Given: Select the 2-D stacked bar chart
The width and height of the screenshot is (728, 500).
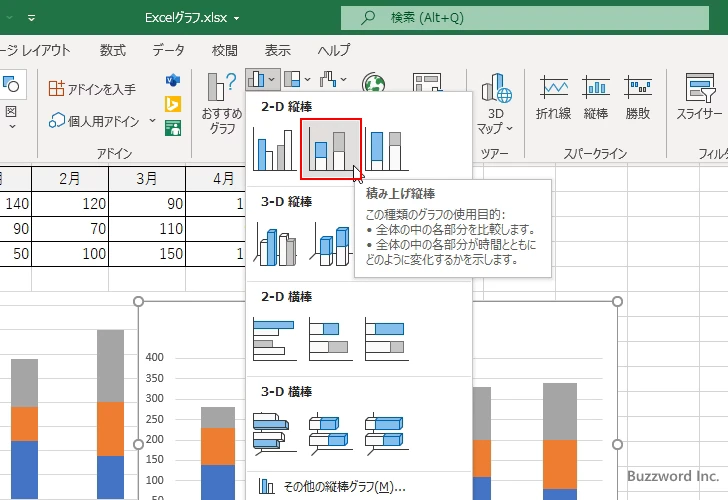Looking at the screenshot, I should click(331, 339).
